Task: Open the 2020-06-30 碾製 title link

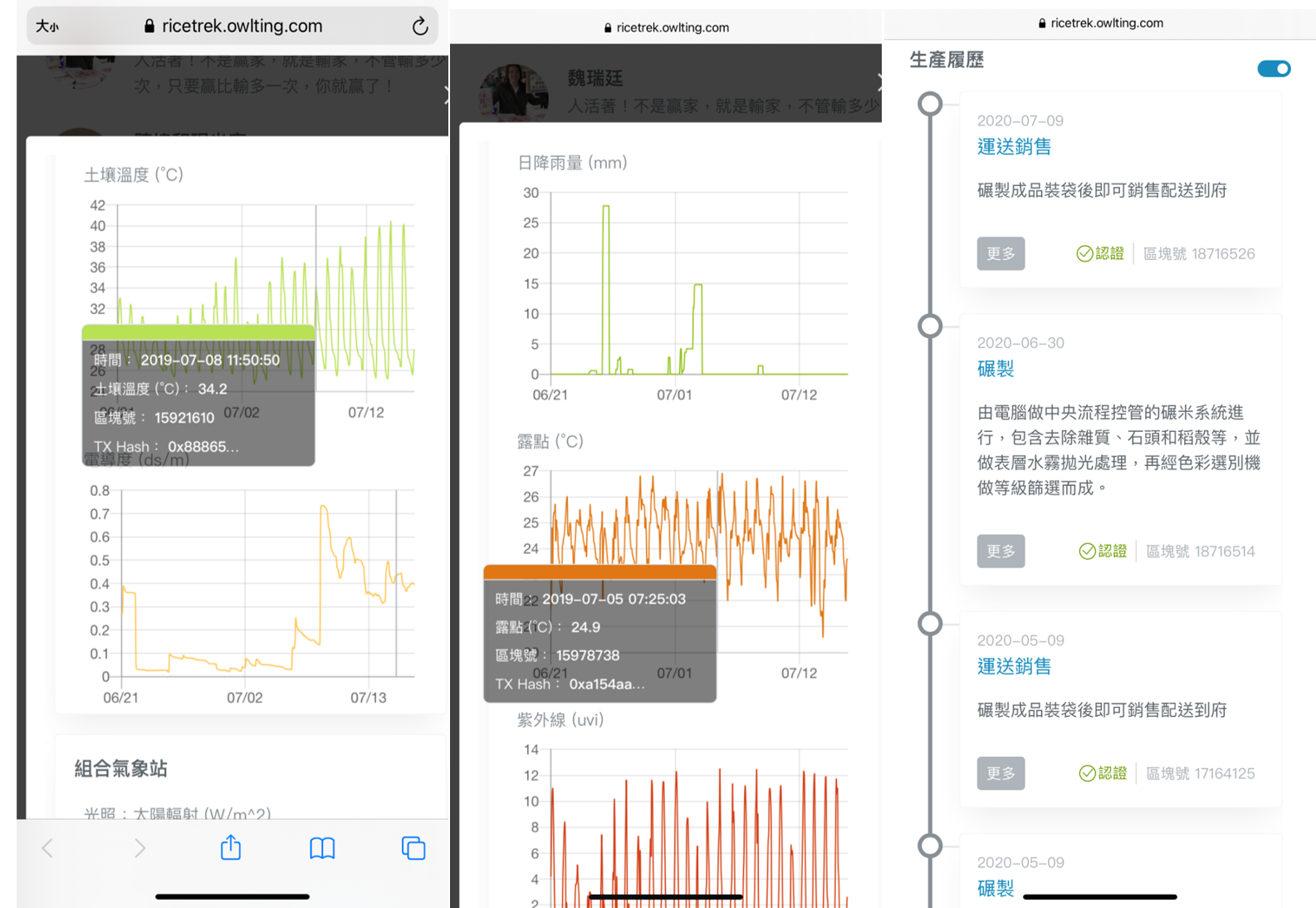Action: click(996, 369)
